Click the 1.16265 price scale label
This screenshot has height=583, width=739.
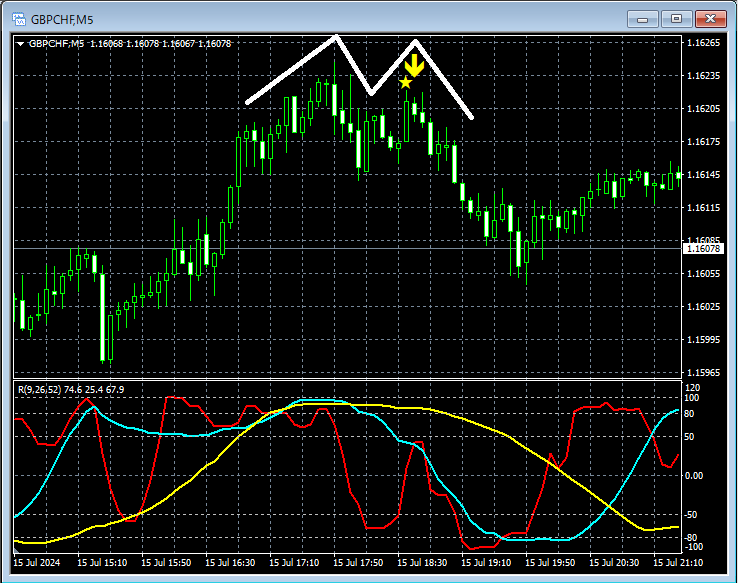(x=704, y=43)
